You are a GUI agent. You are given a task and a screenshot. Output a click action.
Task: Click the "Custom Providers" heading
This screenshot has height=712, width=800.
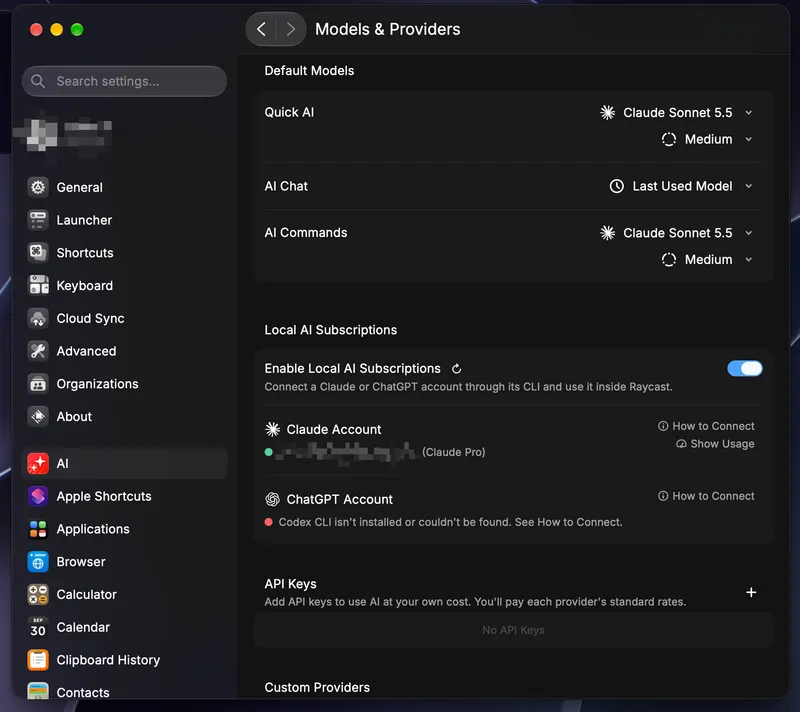pos(317,688)
